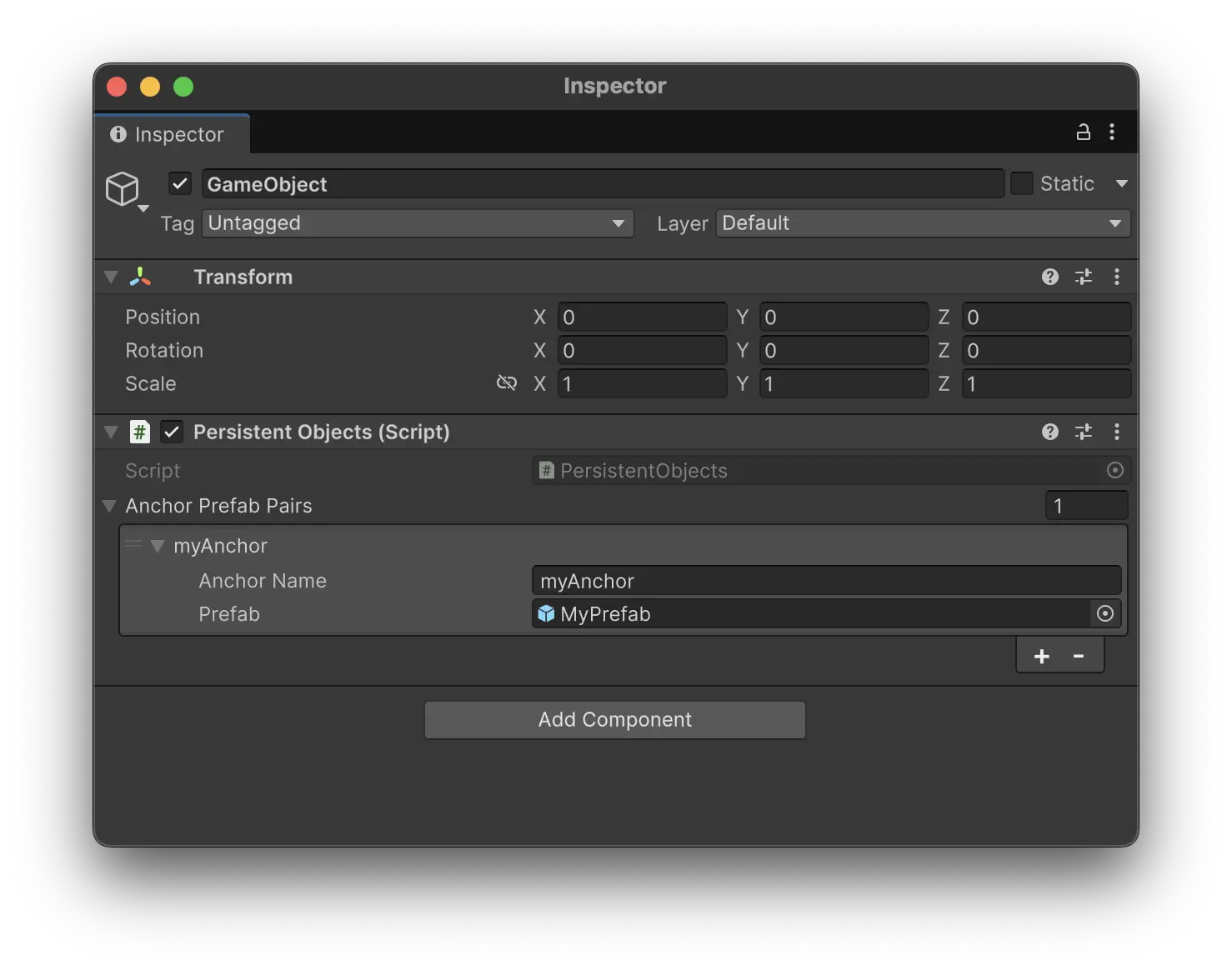Collapse the Anchor Prefab Pairs list
This screenshot has width=1232, height=970.
click(x=109, y=506)
